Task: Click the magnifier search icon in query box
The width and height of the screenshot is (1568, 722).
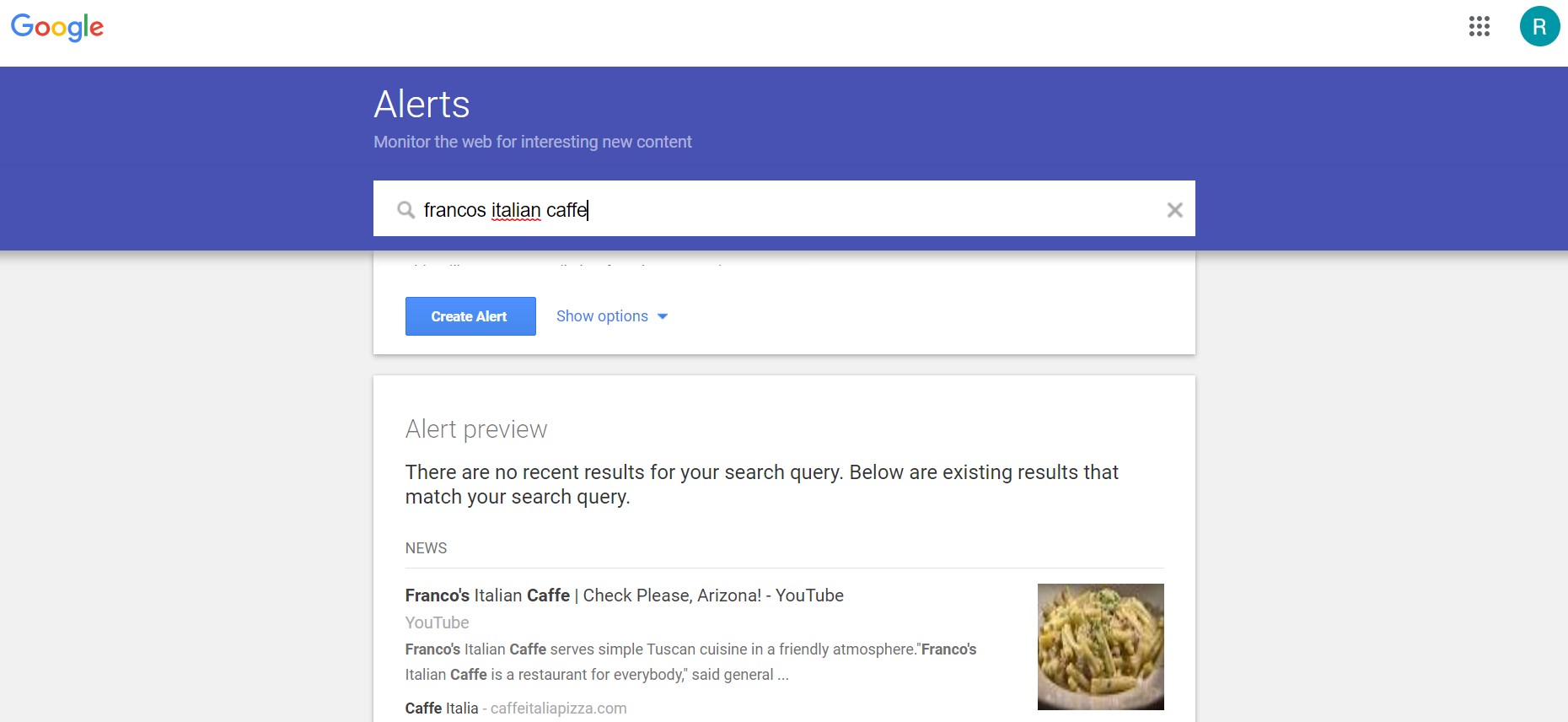Action: 406,210
